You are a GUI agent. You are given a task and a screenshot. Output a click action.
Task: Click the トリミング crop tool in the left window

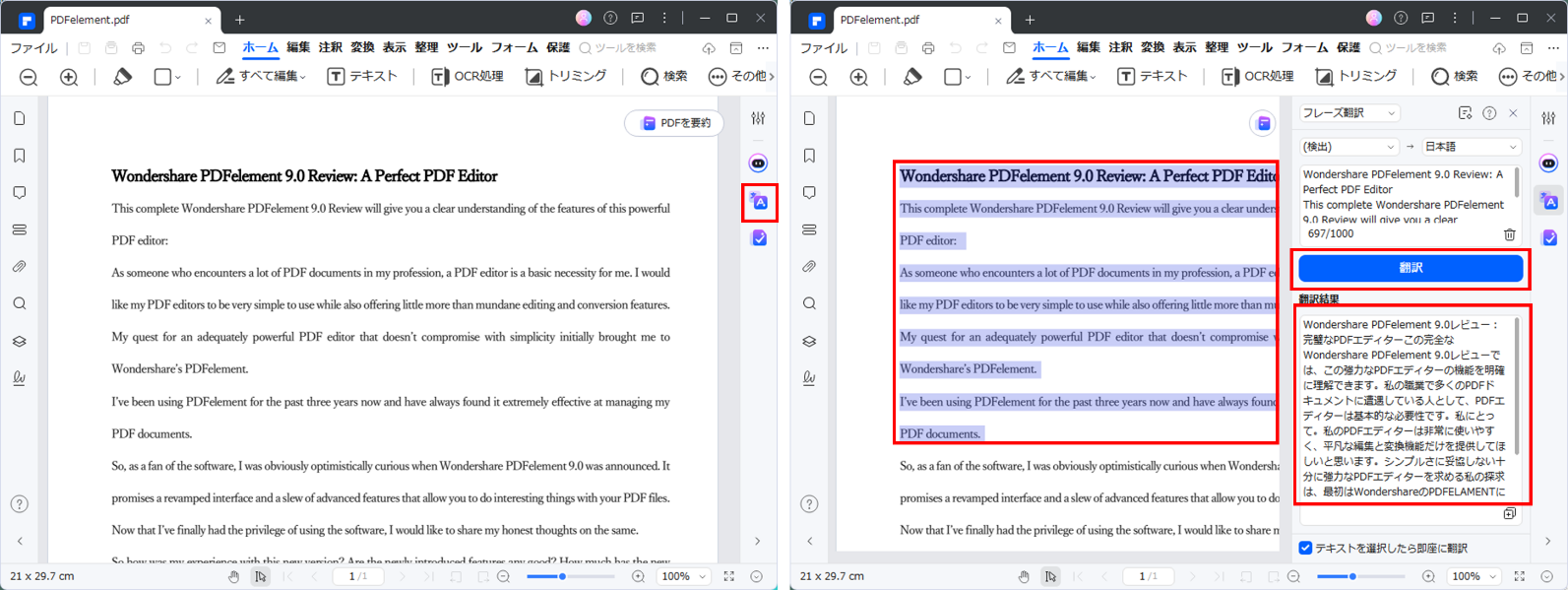566,76
